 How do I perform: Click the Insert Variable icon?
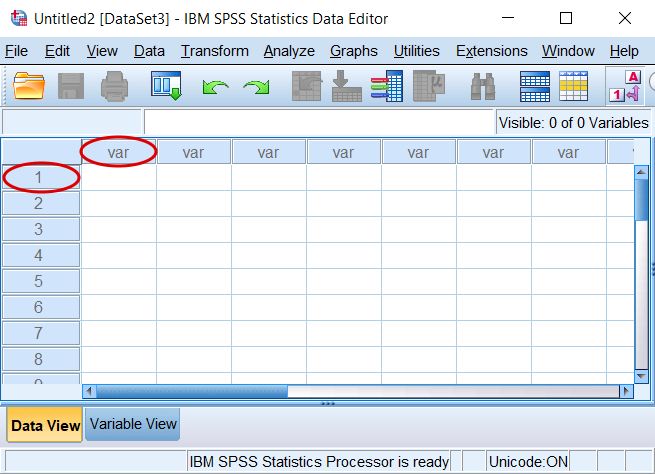coord(574,86)
